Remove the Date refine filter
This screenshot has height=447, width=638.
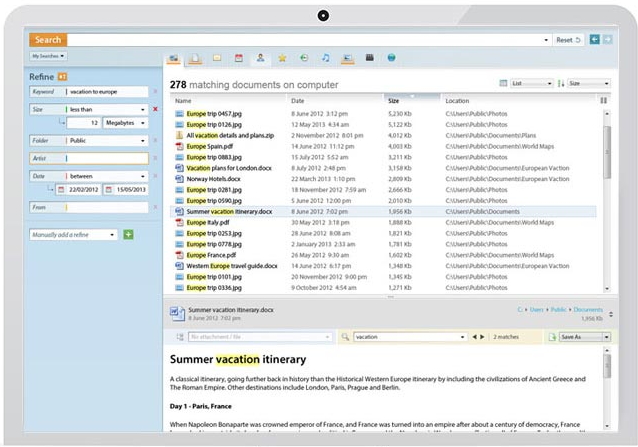[155, 176]
